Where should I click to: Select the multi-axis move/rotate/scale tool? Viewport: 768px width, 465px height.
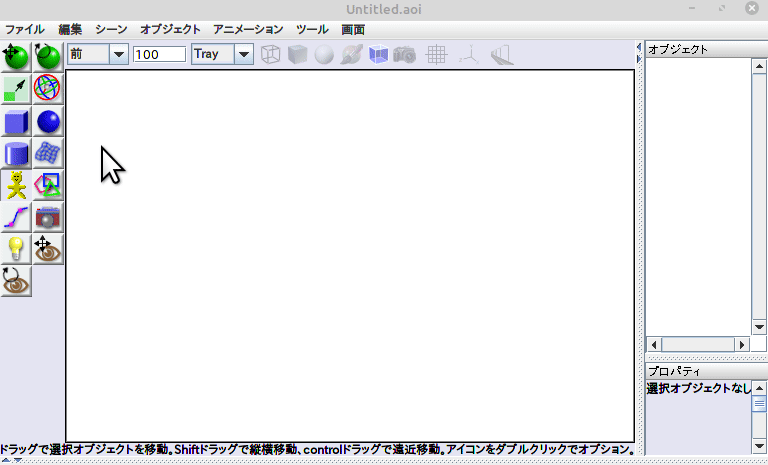click(48, 89)
